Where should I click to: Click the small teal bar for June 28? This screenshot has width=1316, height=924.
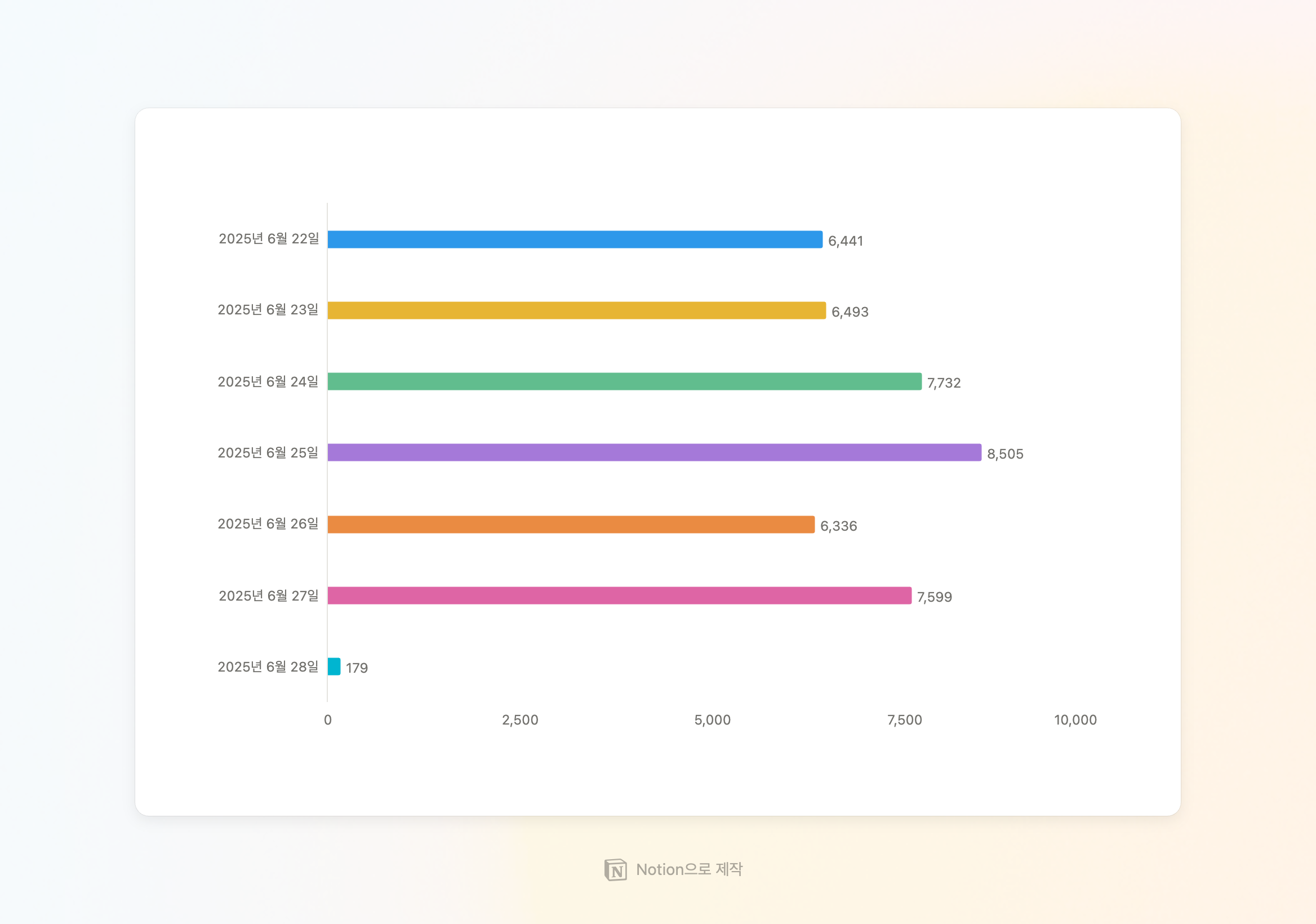click(x=334, y=667)
